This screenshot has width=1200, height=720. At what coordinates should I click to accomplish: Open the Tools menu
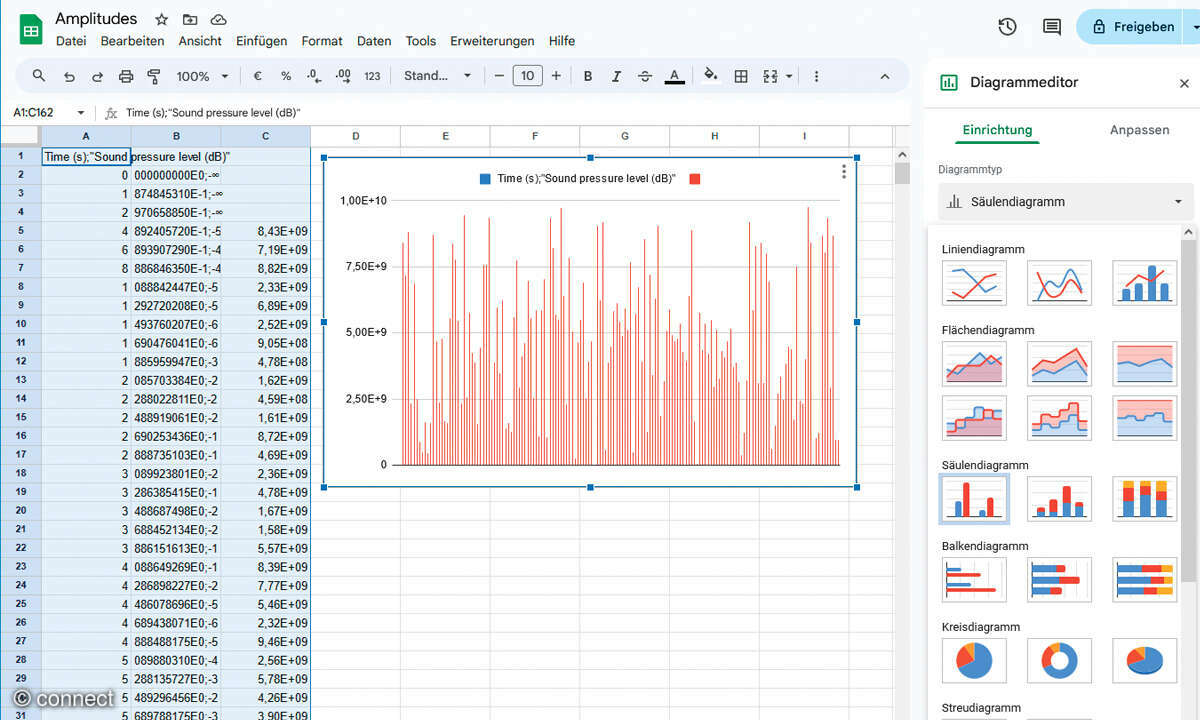pos(421,41)
